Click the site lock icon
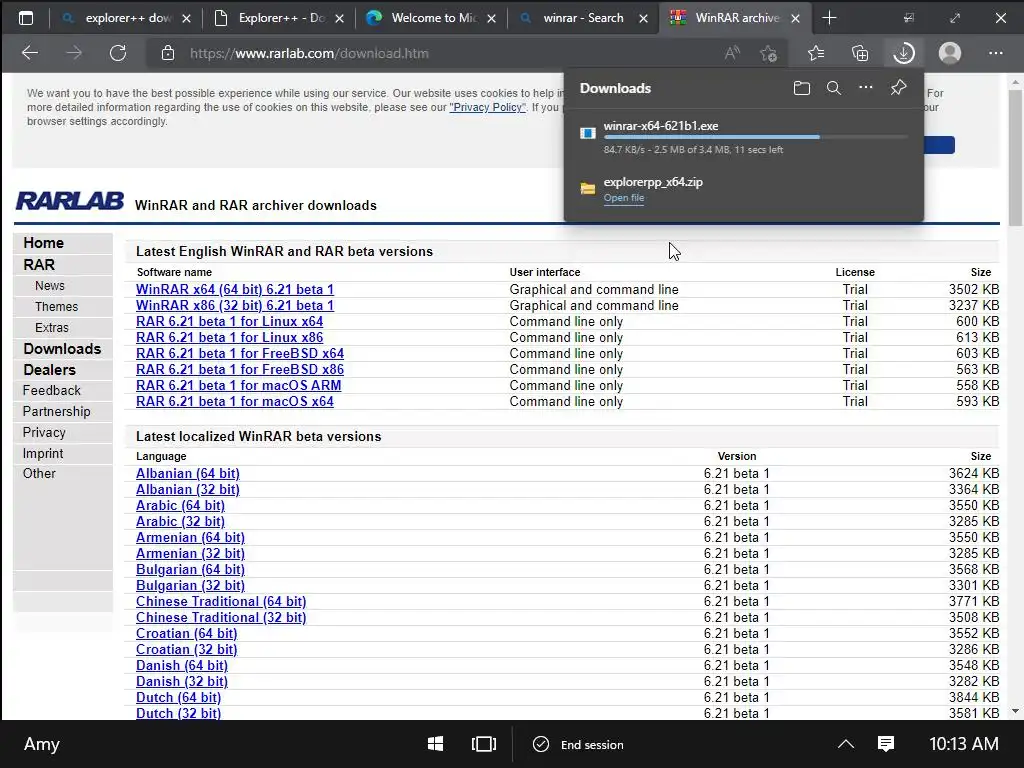 (x=168, y=54)
